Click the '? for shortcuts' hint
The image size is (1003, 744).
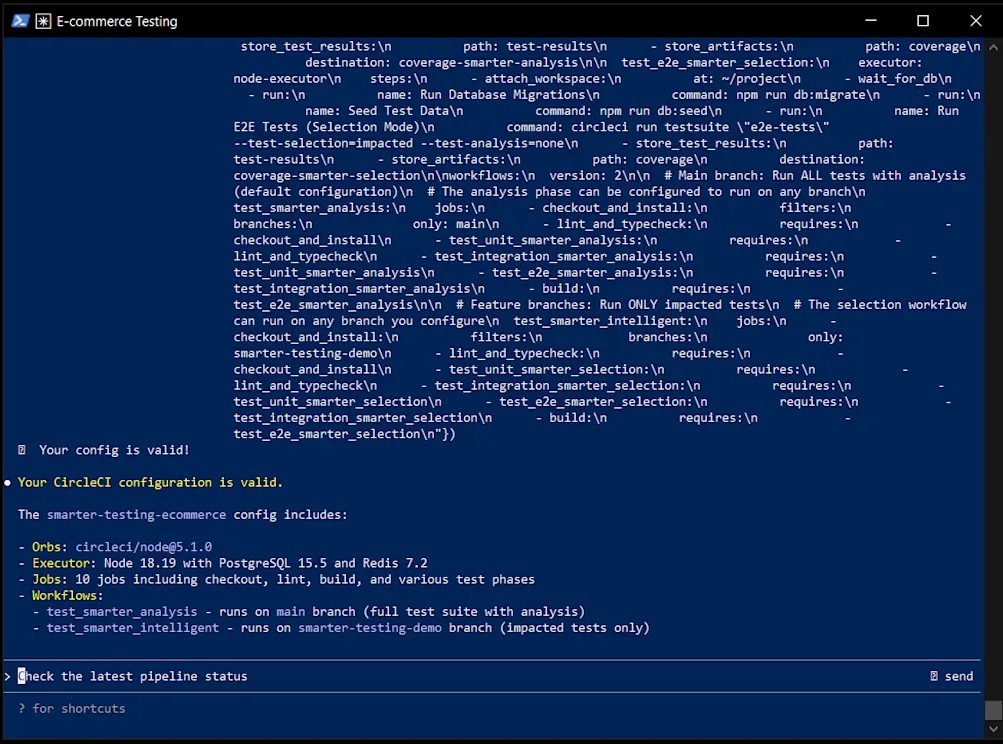tap(72, 708)
